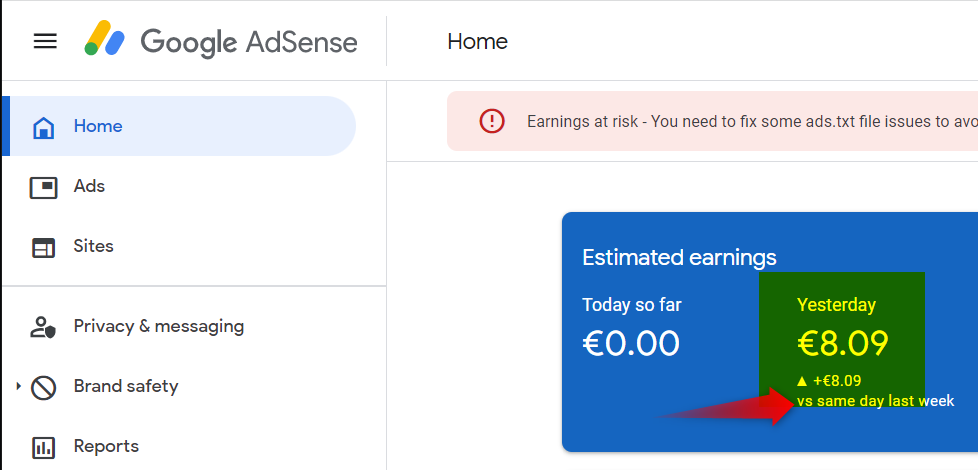The image size is (978, 470).
Task: Click the Ads icon in sidebar
Action: 43,187
